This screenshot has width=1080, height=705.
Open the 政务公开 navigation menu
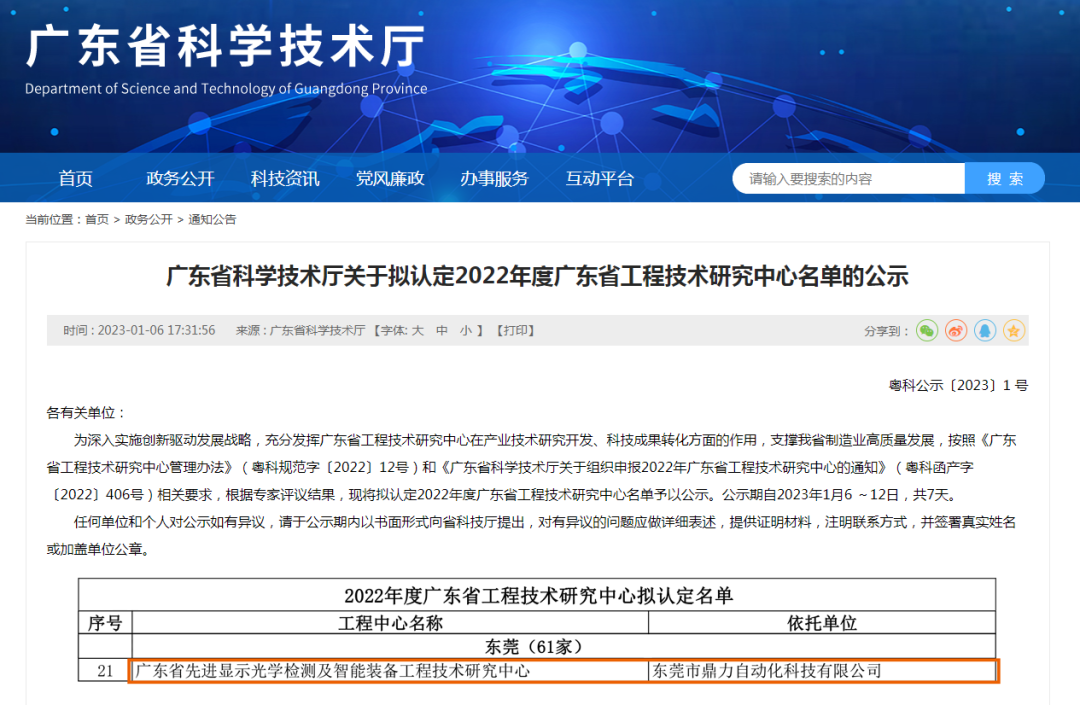(180, 179)
